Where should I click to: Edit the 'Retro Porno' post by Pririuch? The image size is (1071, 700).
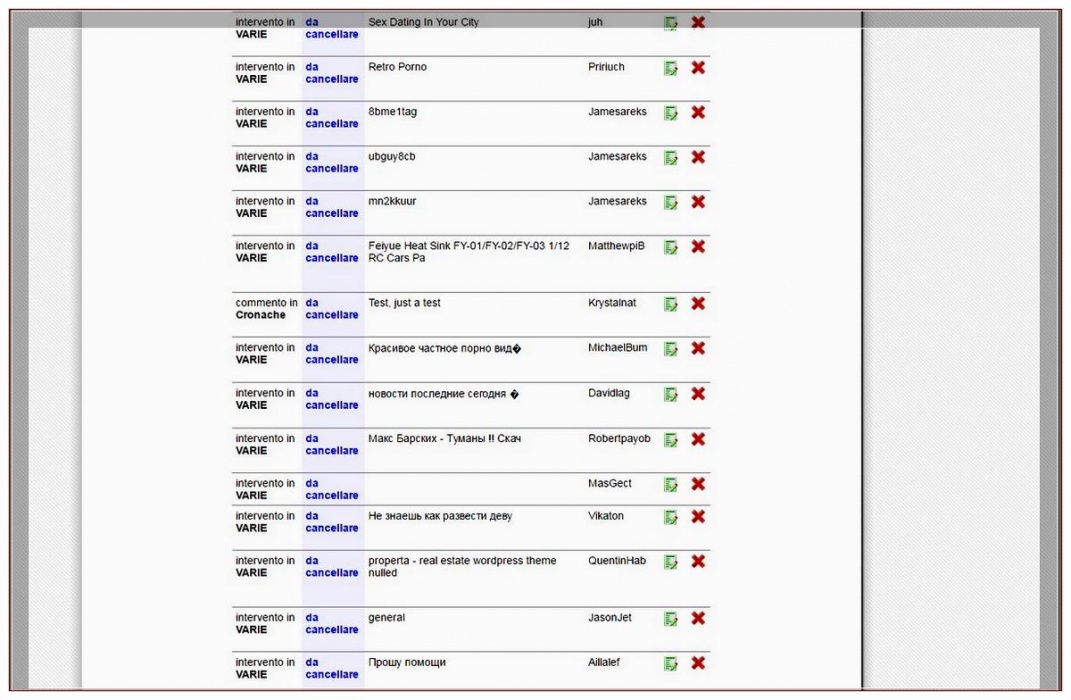click(671, 69)
